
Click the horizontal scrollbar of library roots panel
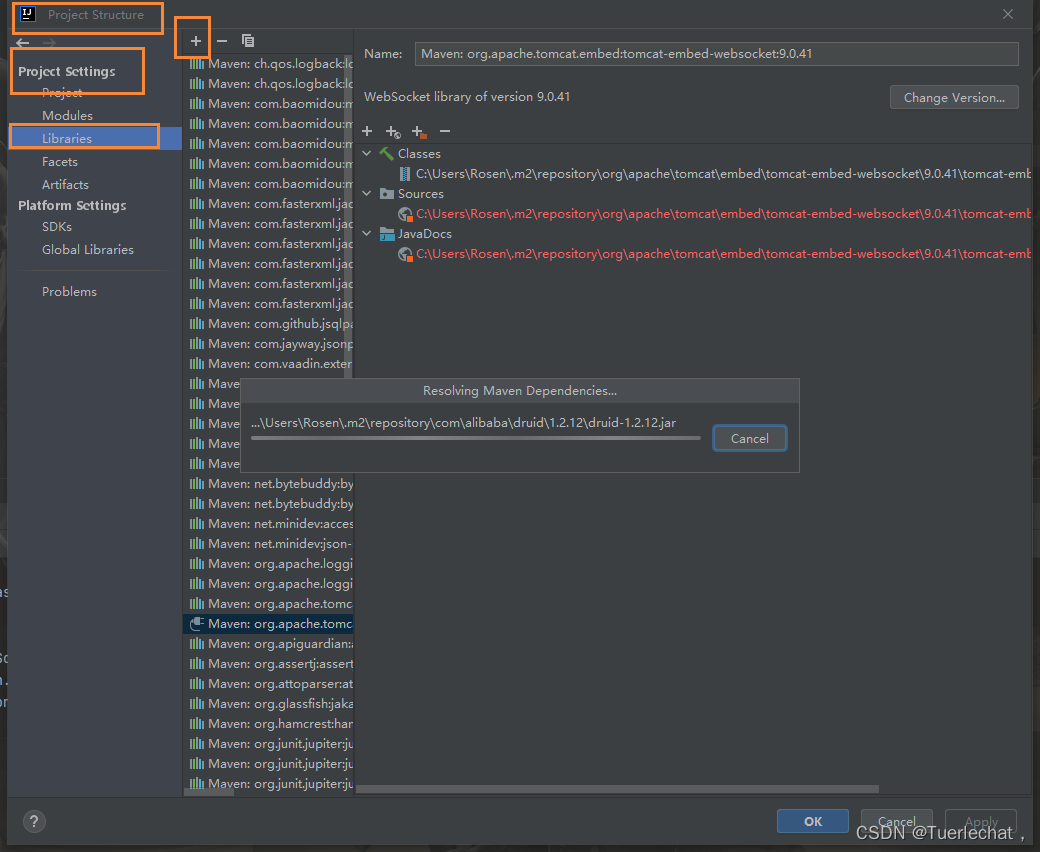pyautogui.click(x=618, y=789)
